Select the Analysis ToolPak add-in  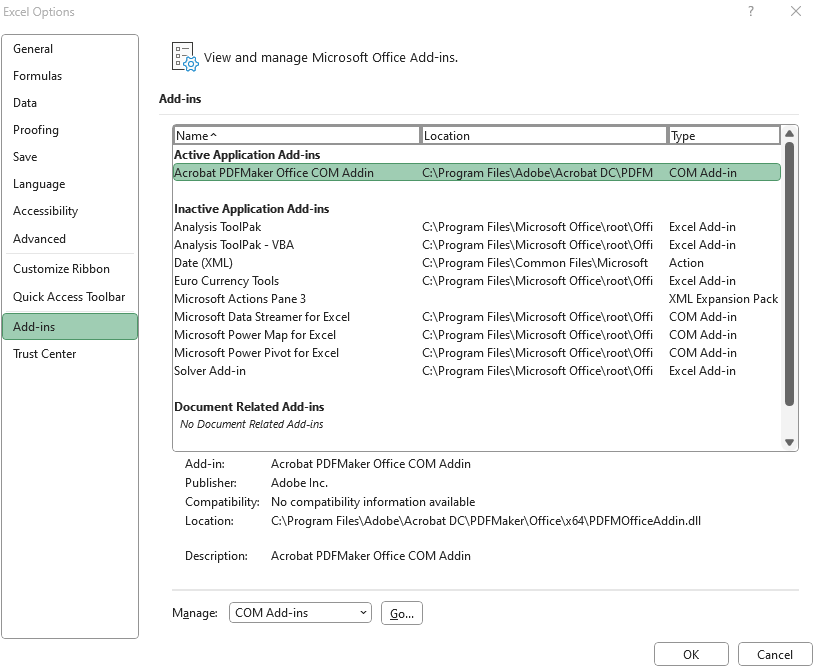[x=477, y=227]
